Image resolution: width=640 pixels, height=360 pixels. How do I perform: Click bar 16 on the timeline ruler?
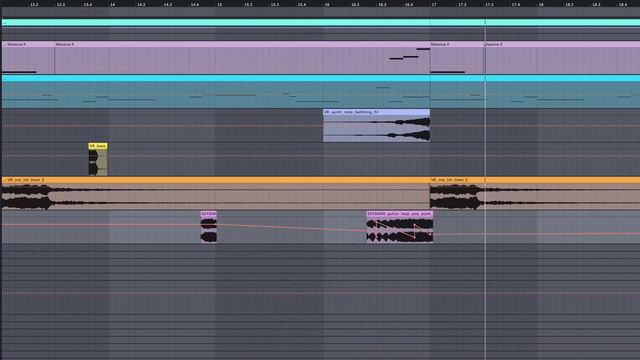(x=327, y=4)
